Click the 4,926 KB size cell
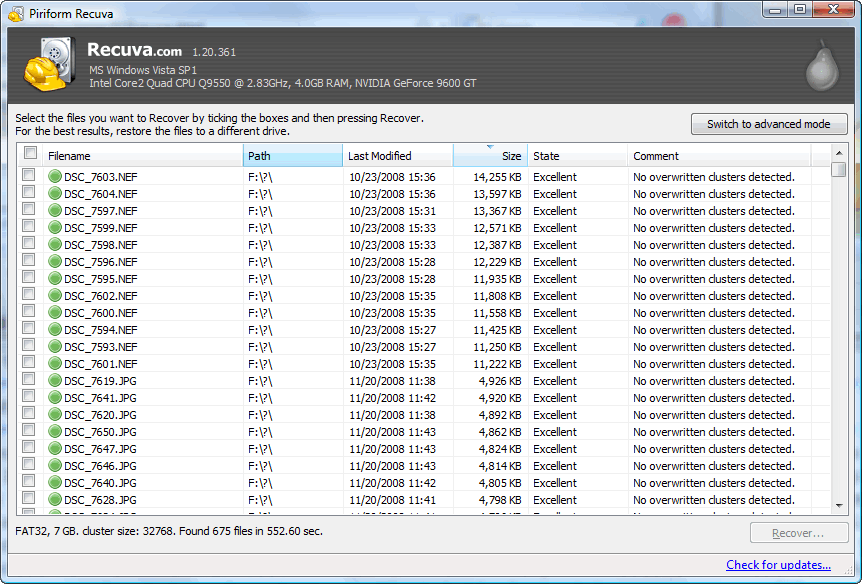Image resolution: width=862 pixels, height=584 pixels. pos(500,381)
